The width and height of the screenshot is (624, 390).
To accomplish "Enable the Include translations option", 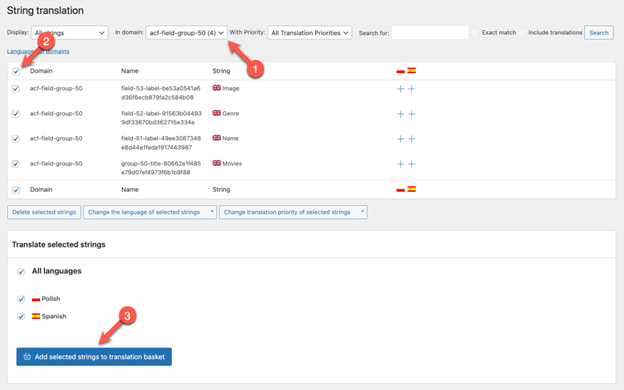I will click(x=522, y=33).
